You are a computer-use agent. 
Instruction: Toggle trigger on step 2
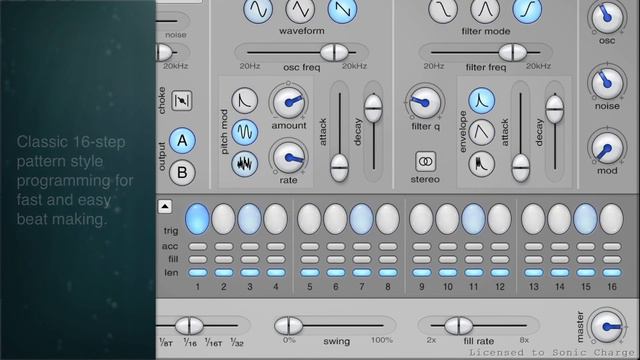tap(224, 219)
